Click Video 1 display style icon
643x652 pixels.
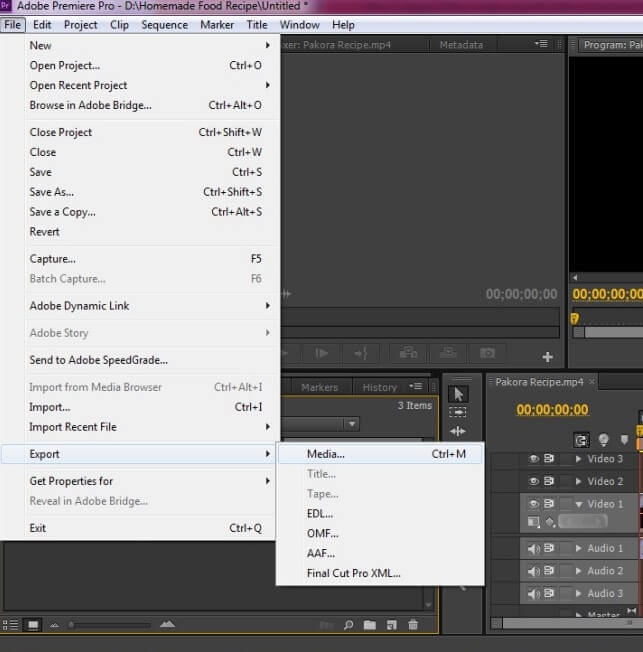533,521
